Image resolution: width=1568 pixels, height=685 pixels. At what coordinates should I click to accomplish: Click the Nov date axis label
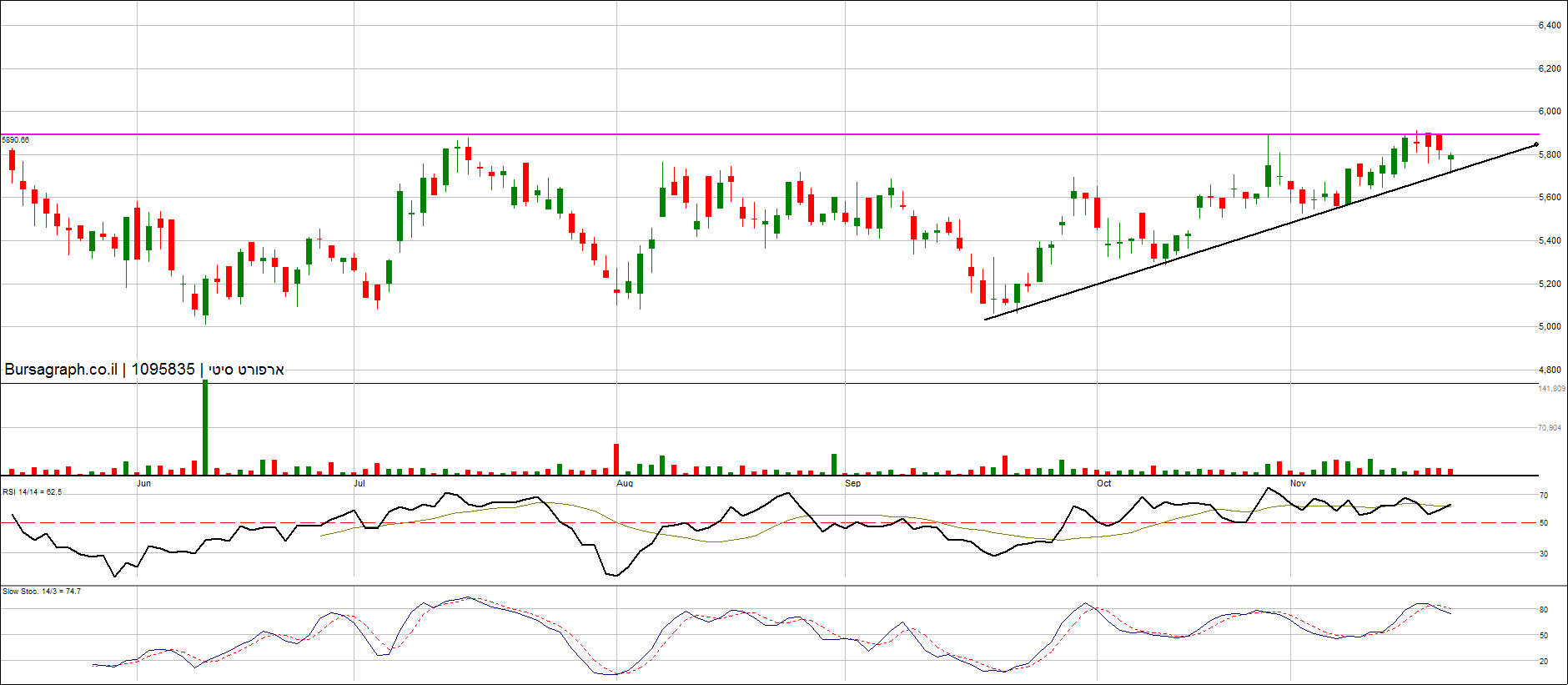(1298, 484)
